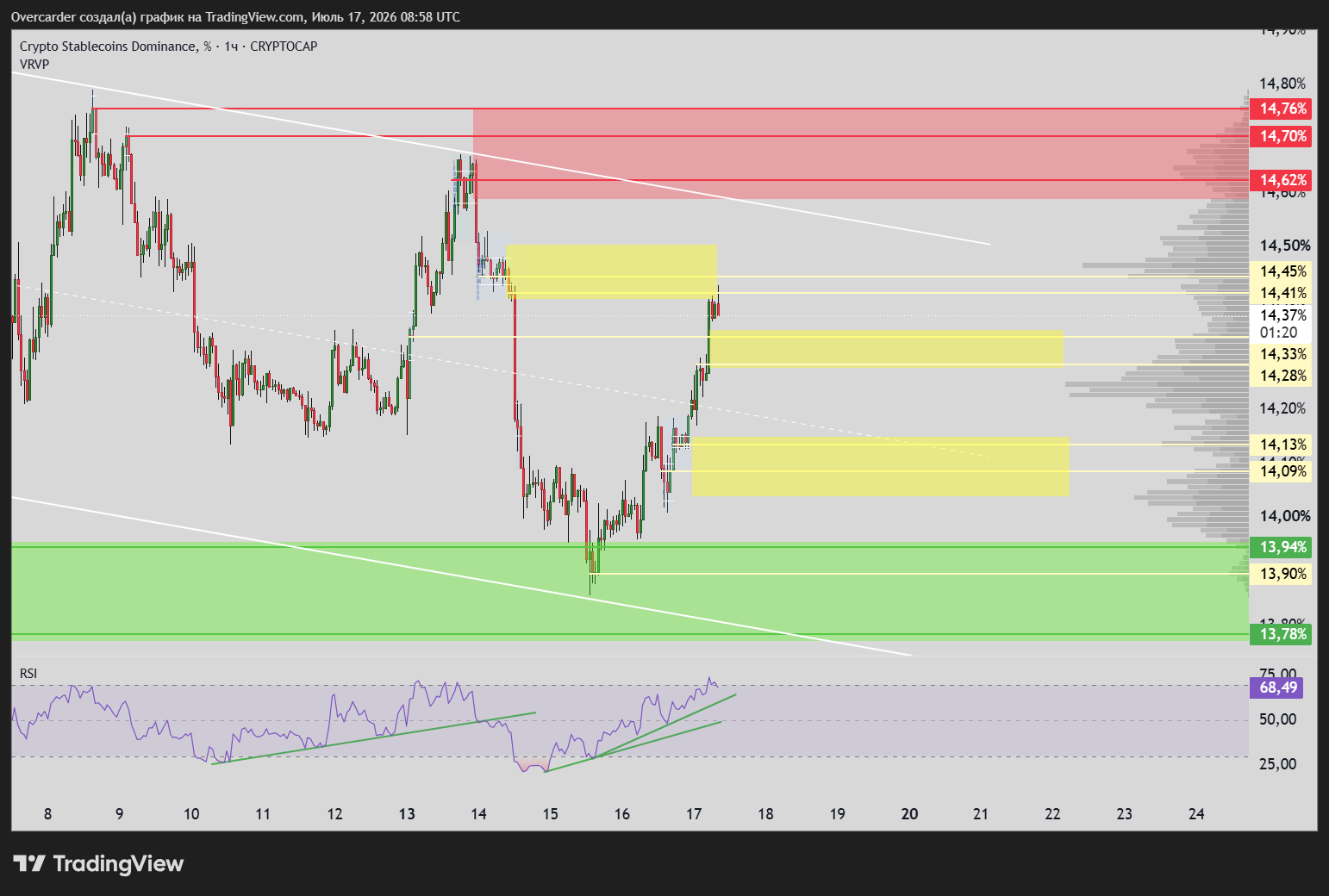The image size is (1329, 896).
Task: Click date 8 on the time axis
Action: click(x=47, y=814)
